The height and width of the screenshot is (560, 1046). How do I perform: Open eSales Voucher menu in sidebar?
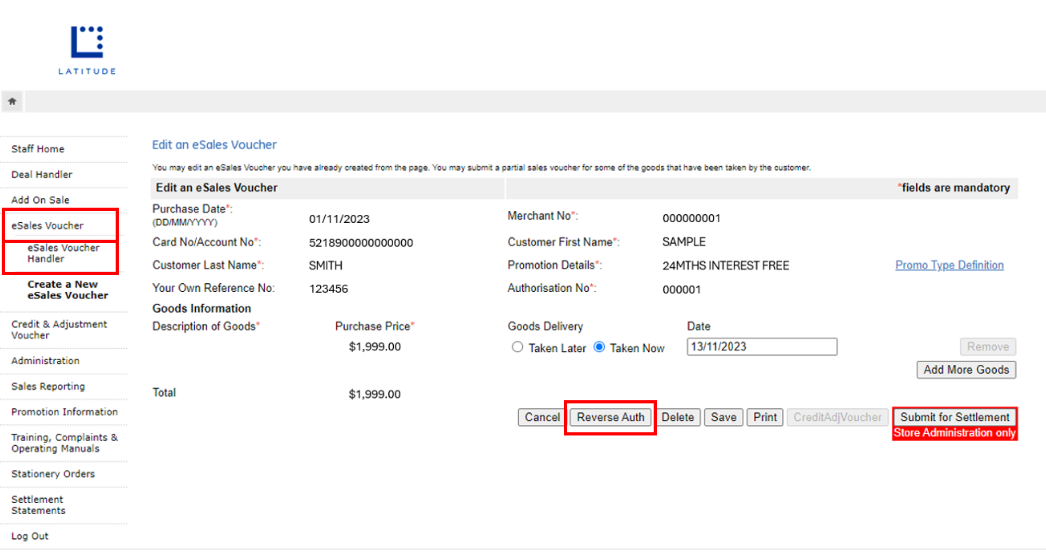coord(48,226)
